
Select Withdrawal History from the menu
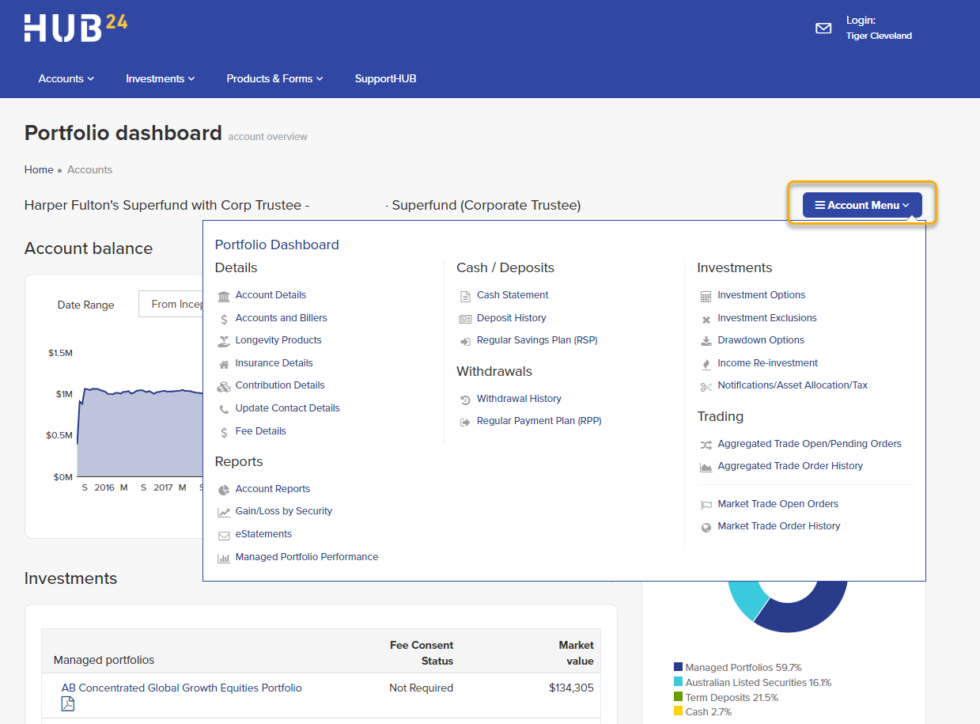click(518, 399)
